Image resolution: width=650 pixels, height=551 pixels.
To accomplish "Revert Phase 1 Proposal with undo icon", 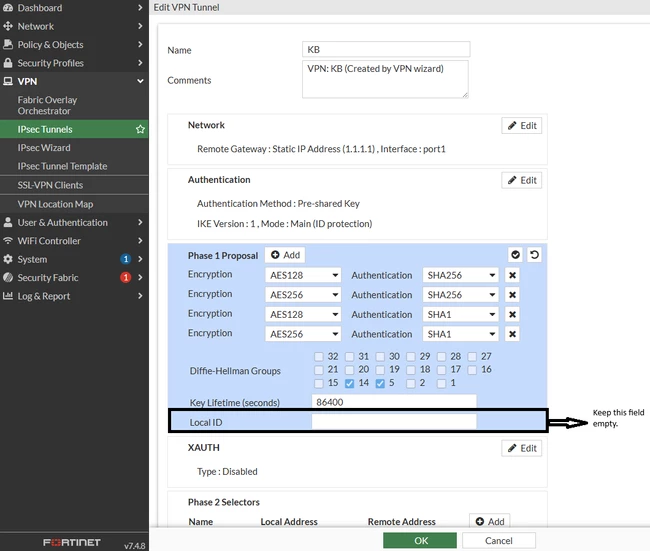I will click(534, 255).
